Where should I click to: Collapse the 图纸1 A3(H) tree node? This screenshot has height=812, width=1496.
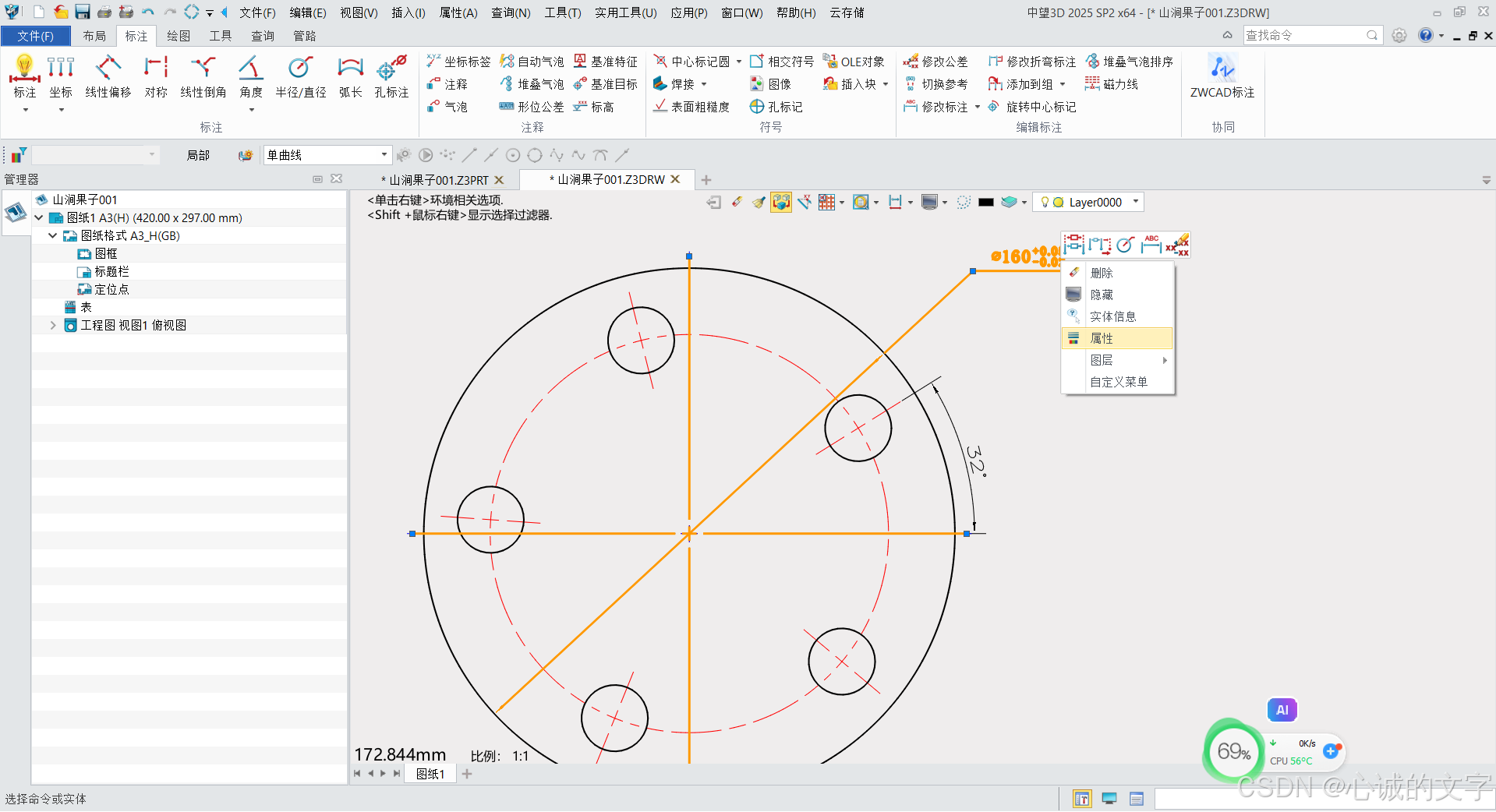tap(39, 218)
